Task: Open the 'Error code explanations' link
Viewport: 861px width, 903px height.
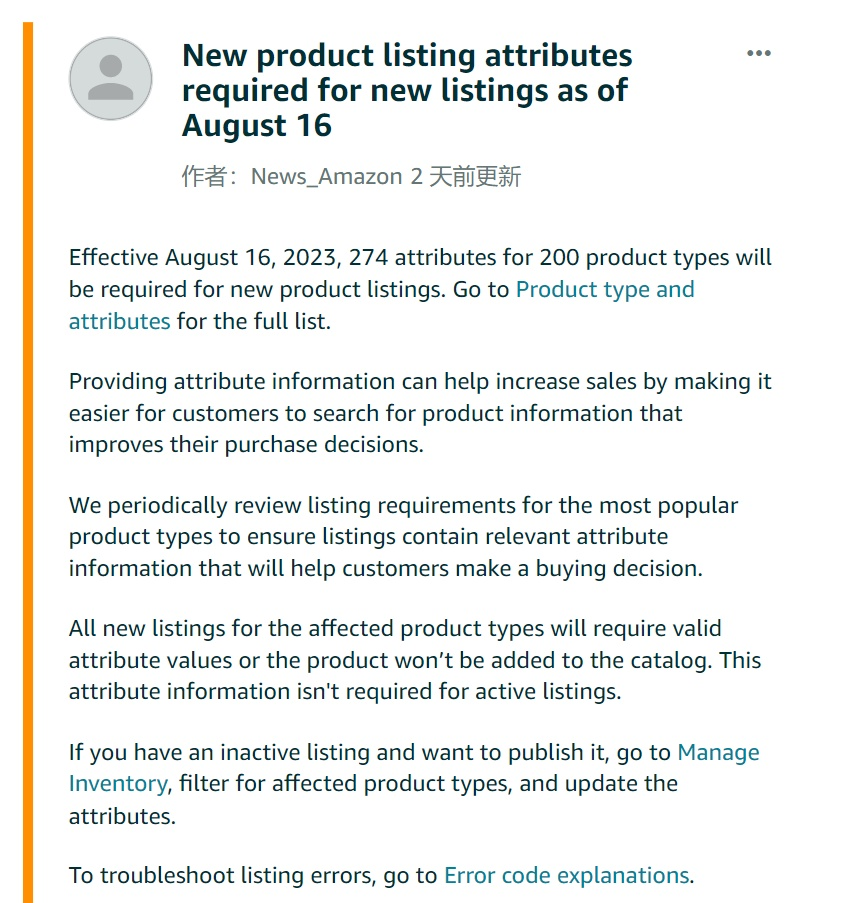Action: tap(567, 875)
